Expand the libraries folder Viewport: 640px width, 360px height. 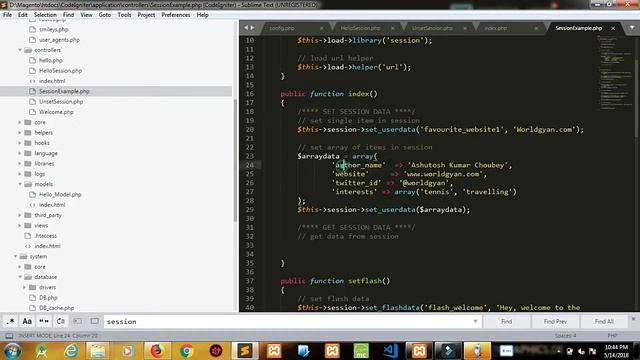tap(20, 164)
